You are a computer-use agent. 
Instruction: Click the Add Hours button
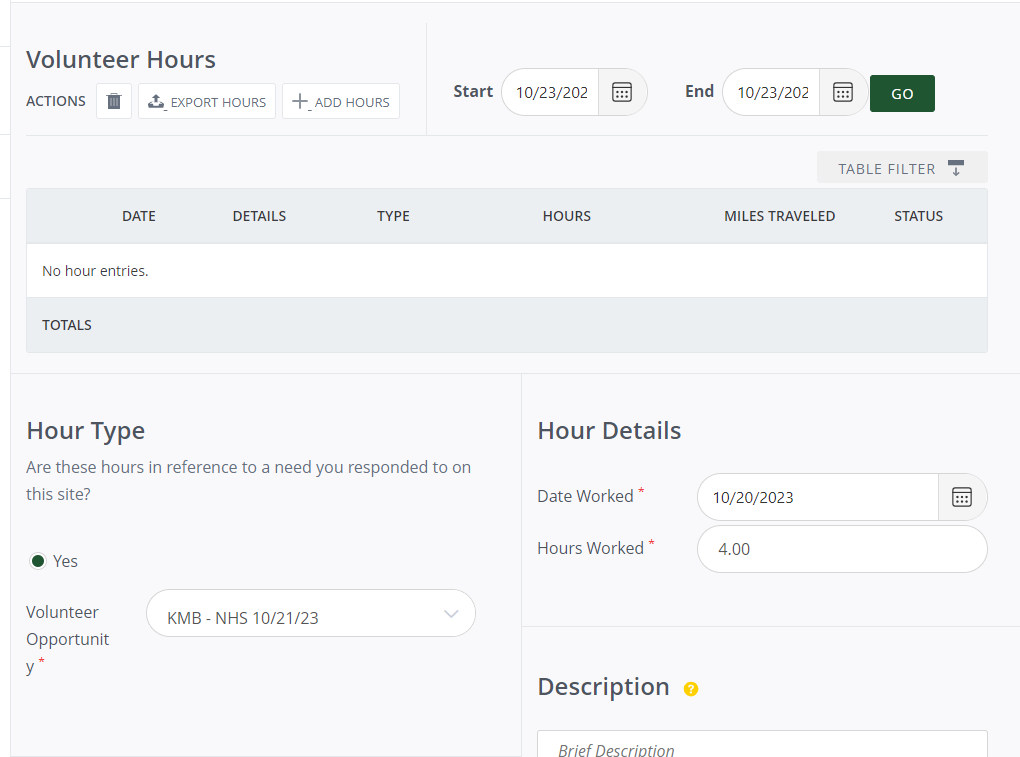click(x=341, y=101)
